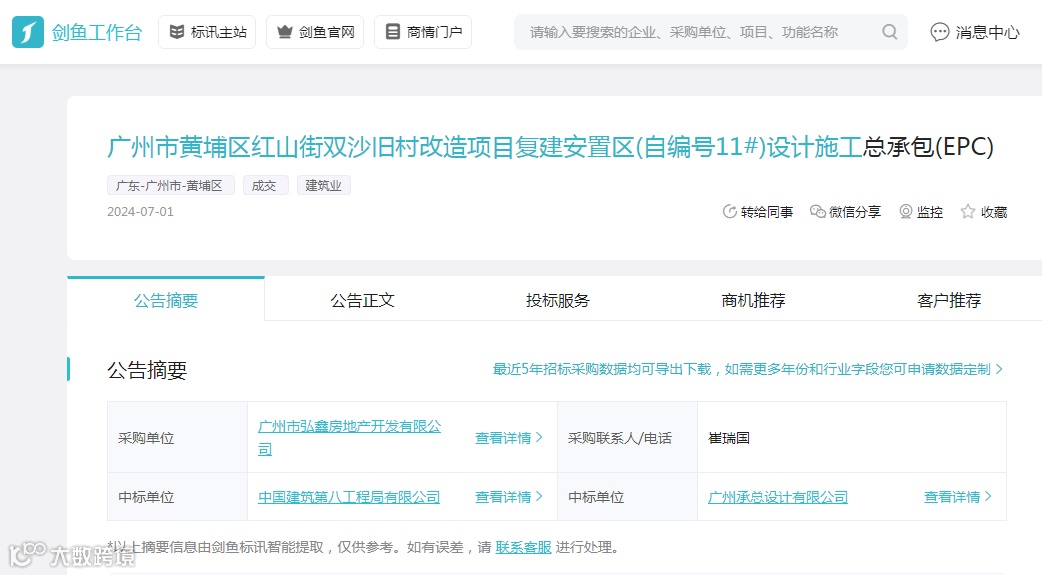Open 广州承总设计有限公司 company link
The width and height of the screenshot is (1042, 575).
(778, 497)
